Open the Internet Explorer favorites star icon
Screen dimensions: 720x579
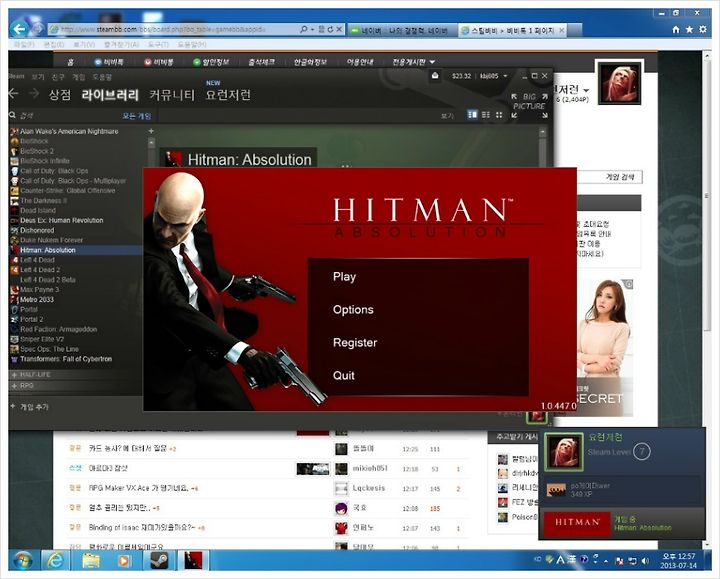pos(689,29)
